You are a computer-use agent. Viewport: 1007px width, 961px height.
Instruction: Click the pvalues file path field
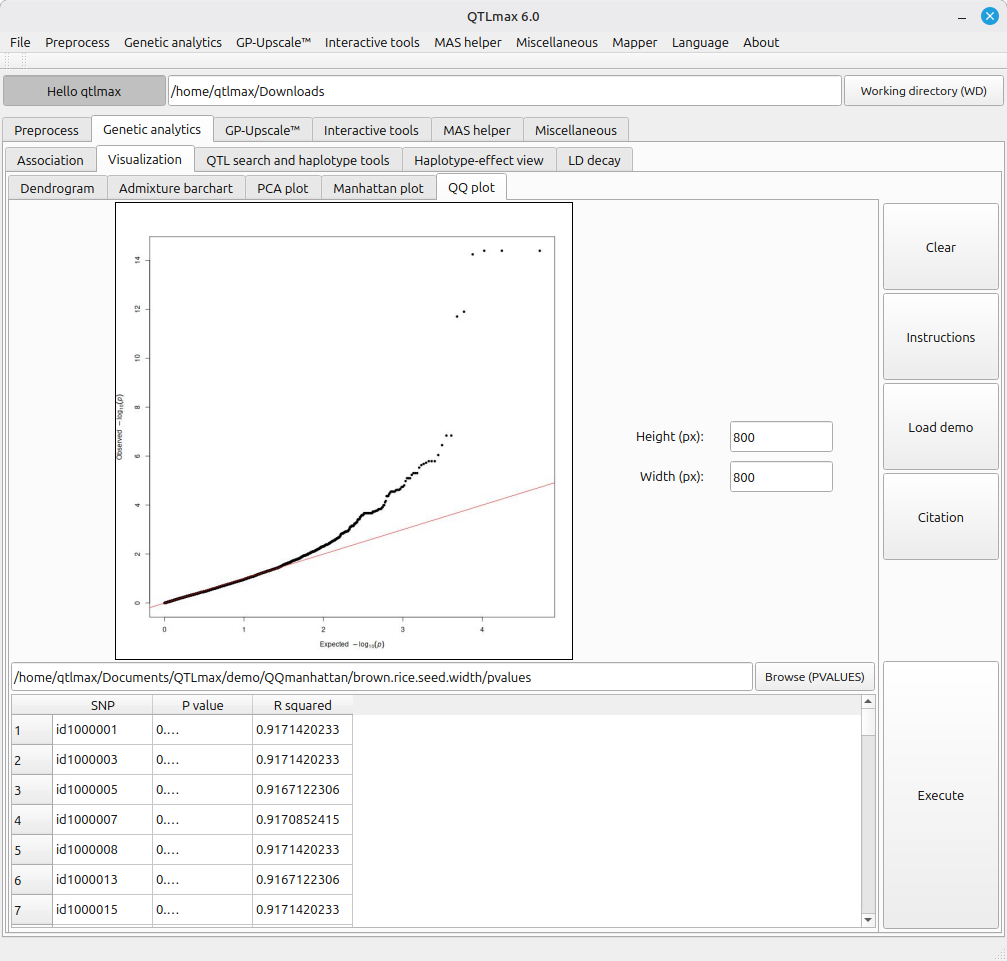click(x=381, y=677)
